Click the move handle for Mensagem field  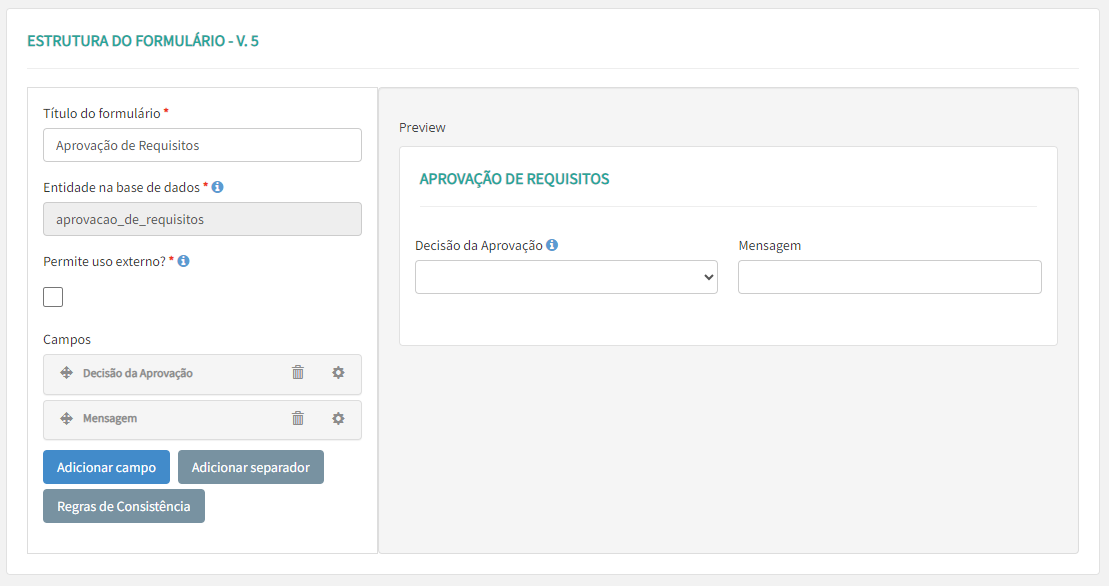pos(66,419)
